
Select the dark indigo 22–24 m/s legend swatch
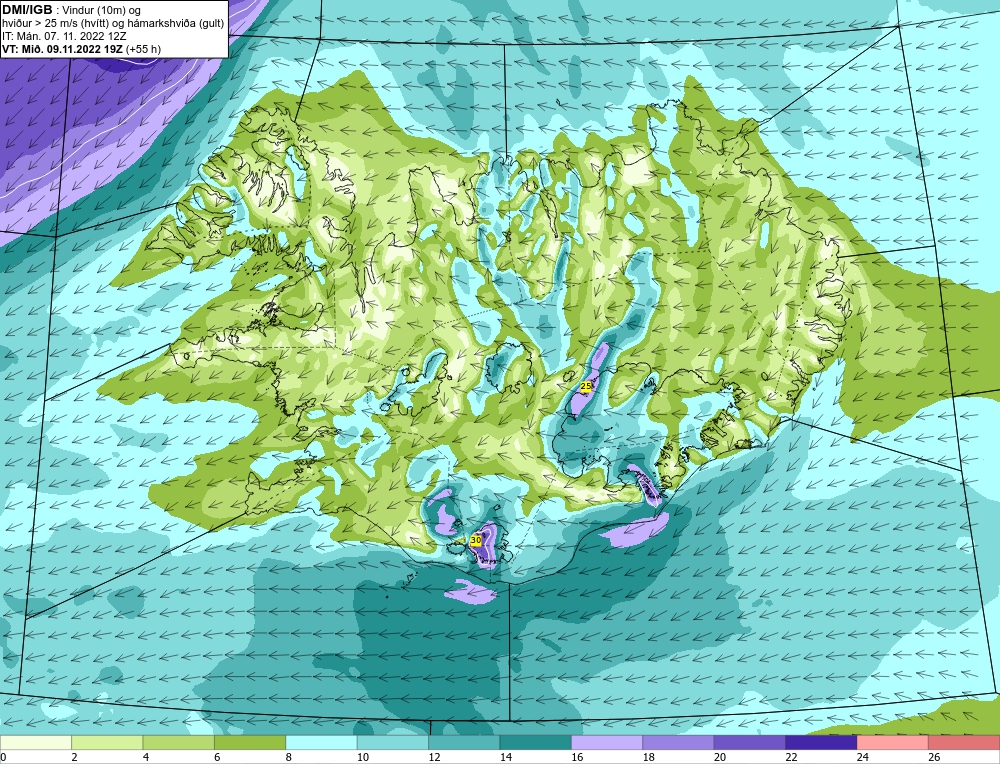(821, 742)
